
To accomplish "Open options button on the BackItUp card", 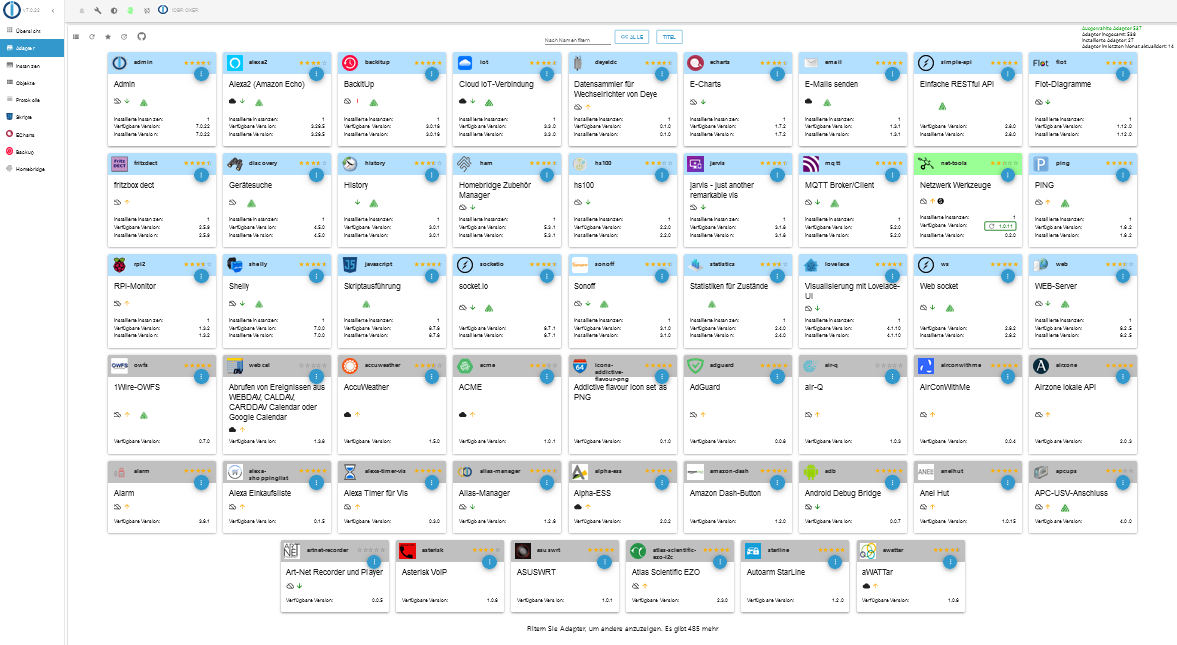I will (x=432, y=74).
